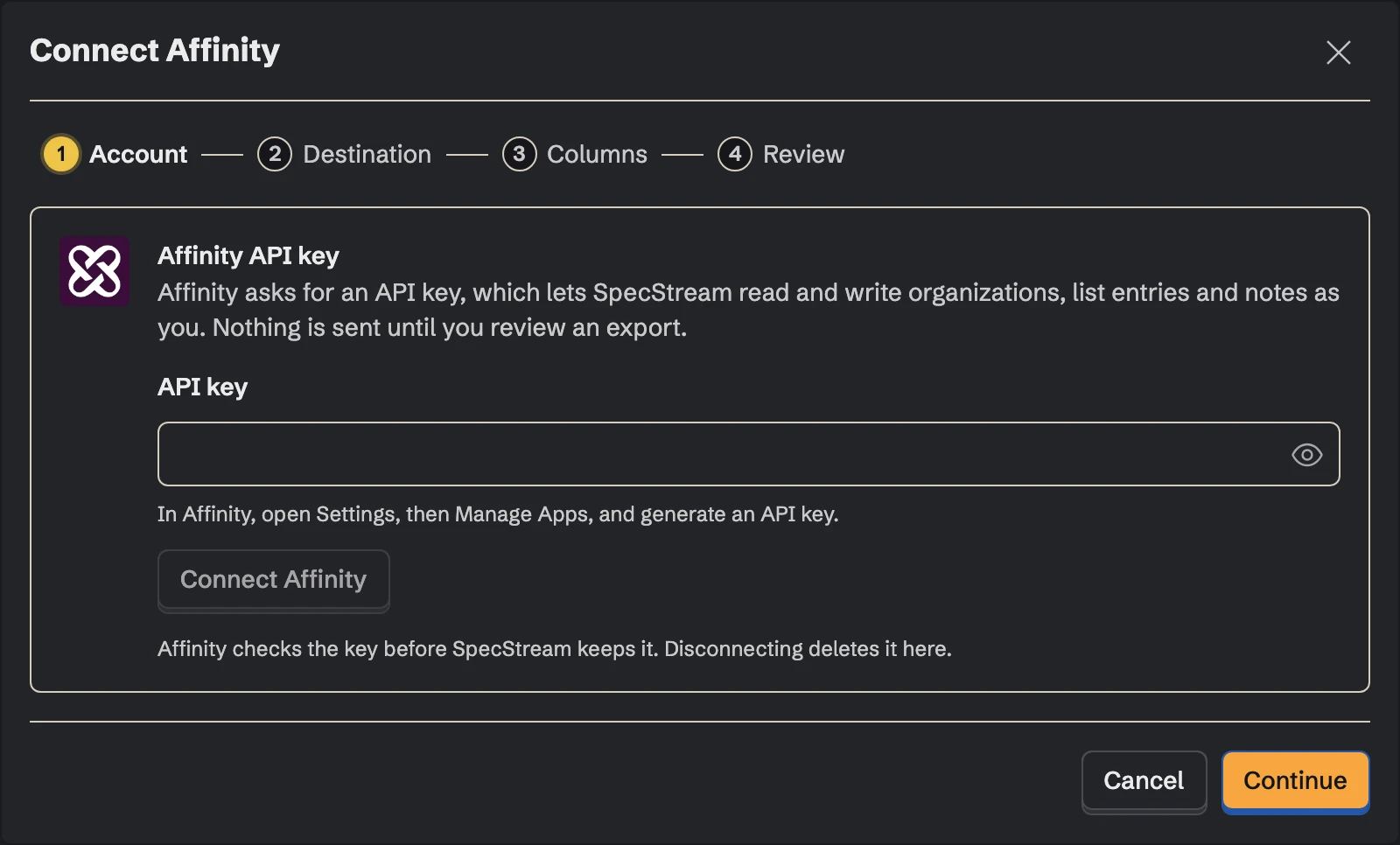Toggle API key visibility with the eye icon
The image size is (1400, 845).
click(x=1306, y=455)
